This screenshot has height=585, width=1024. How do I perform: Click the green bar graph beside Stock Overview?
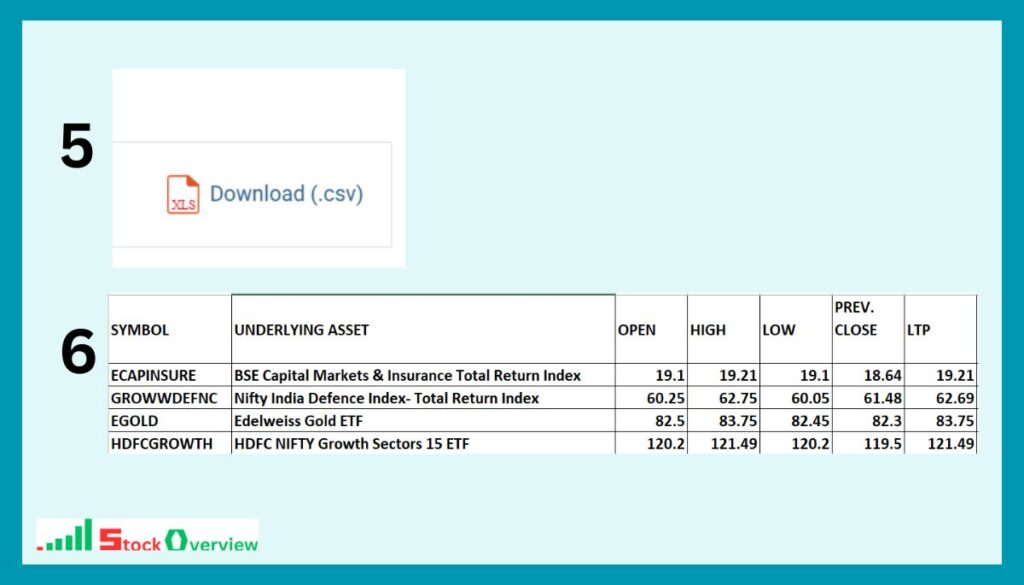point(70,533)
